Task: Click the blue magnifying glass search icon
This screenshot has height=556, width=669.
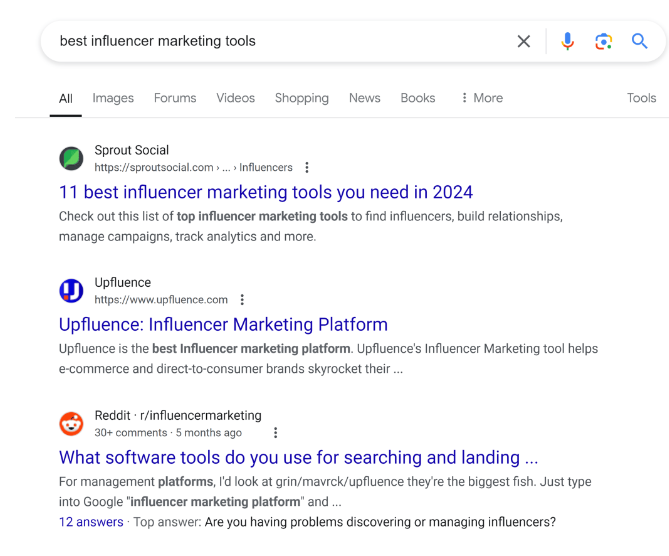Action: point(640,41)
